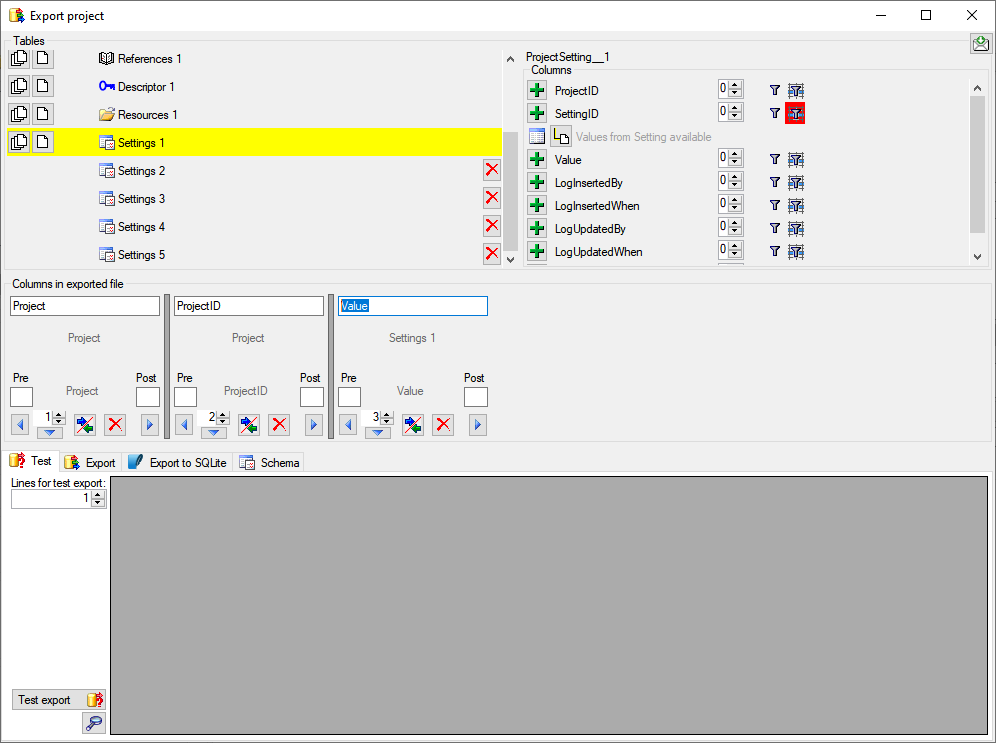This screenshot has height=743, width=996.
Task: Remove Settings 4 table with red X
Action: tap(492, 225)
